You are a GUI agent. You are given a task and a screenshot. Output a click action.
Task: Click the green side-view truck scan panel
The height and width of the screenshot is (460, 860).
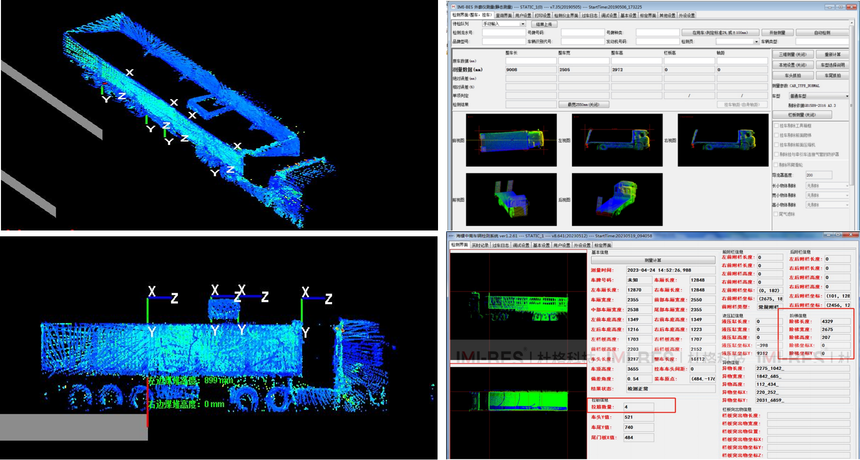(x=518, y=308)
